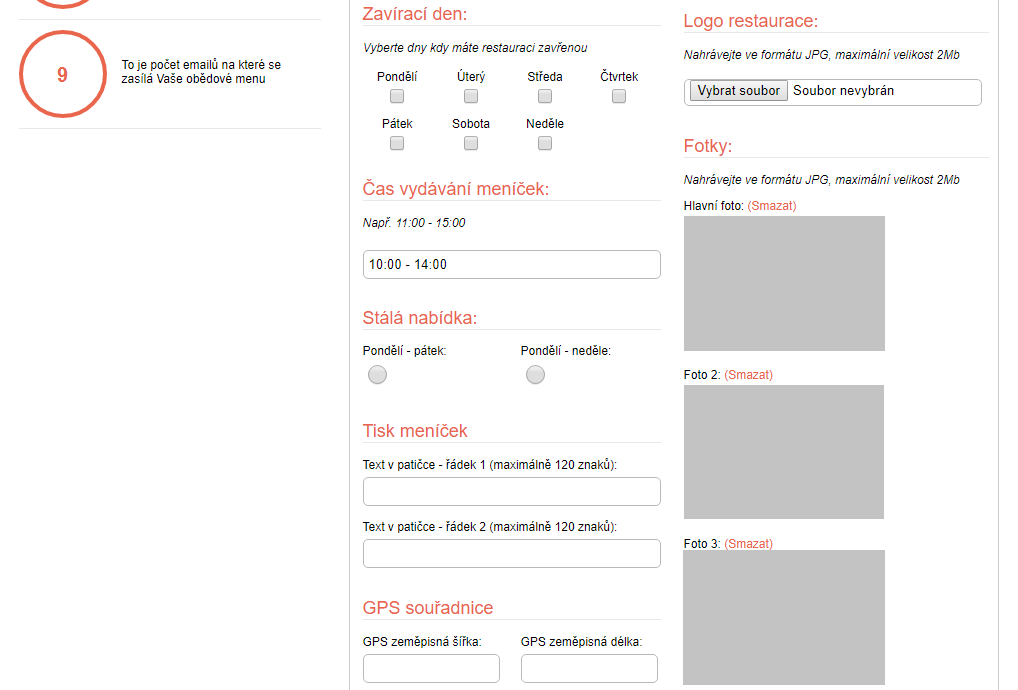The height and width of the screenshot is (690, 1018).
Task: Toggle the Pátek checkbox
Action: point(397,144)
